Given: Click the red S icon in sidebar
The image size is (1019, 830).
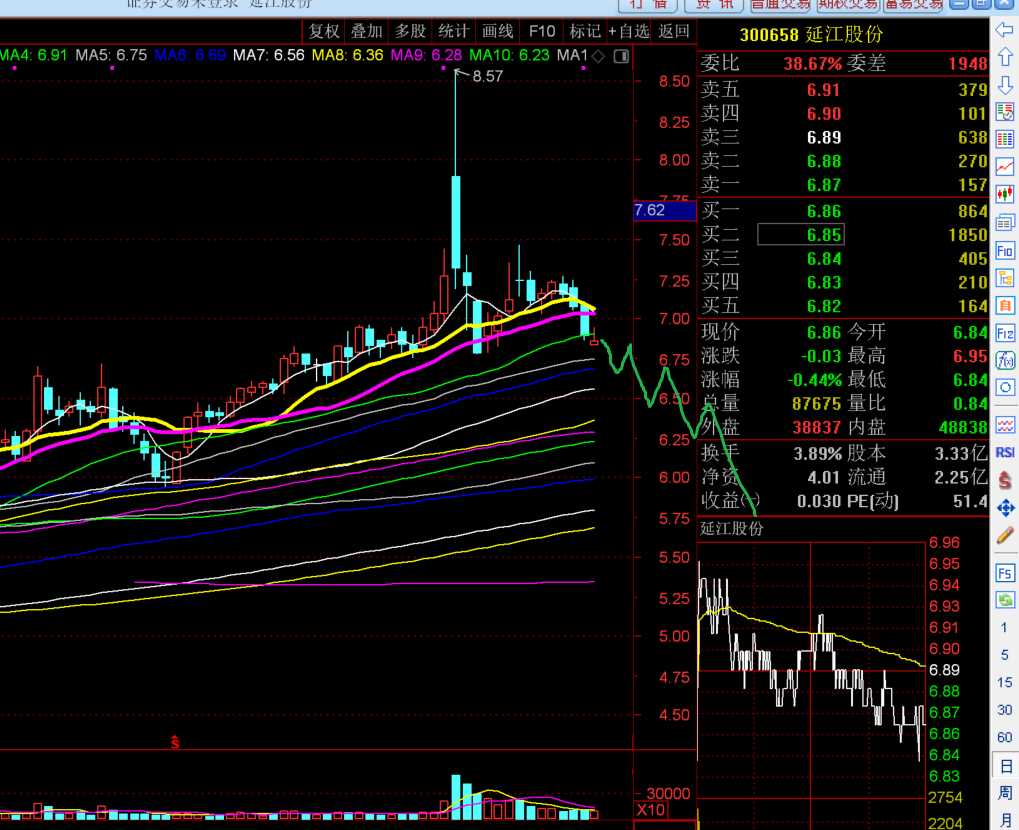Looking at the screenshot, I should tap(1005, 480).
